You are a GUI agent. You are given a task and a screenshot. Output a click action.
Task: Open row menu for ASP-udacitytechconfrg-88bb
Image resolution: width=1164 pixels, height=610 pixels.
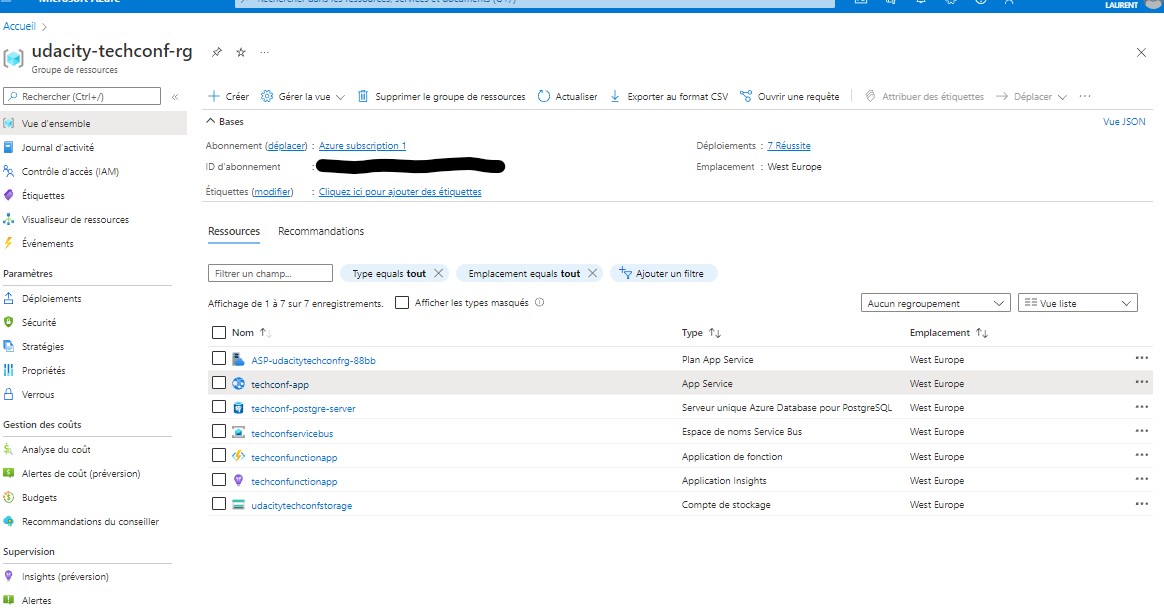pyautogui.click(x=1142, y=358)
